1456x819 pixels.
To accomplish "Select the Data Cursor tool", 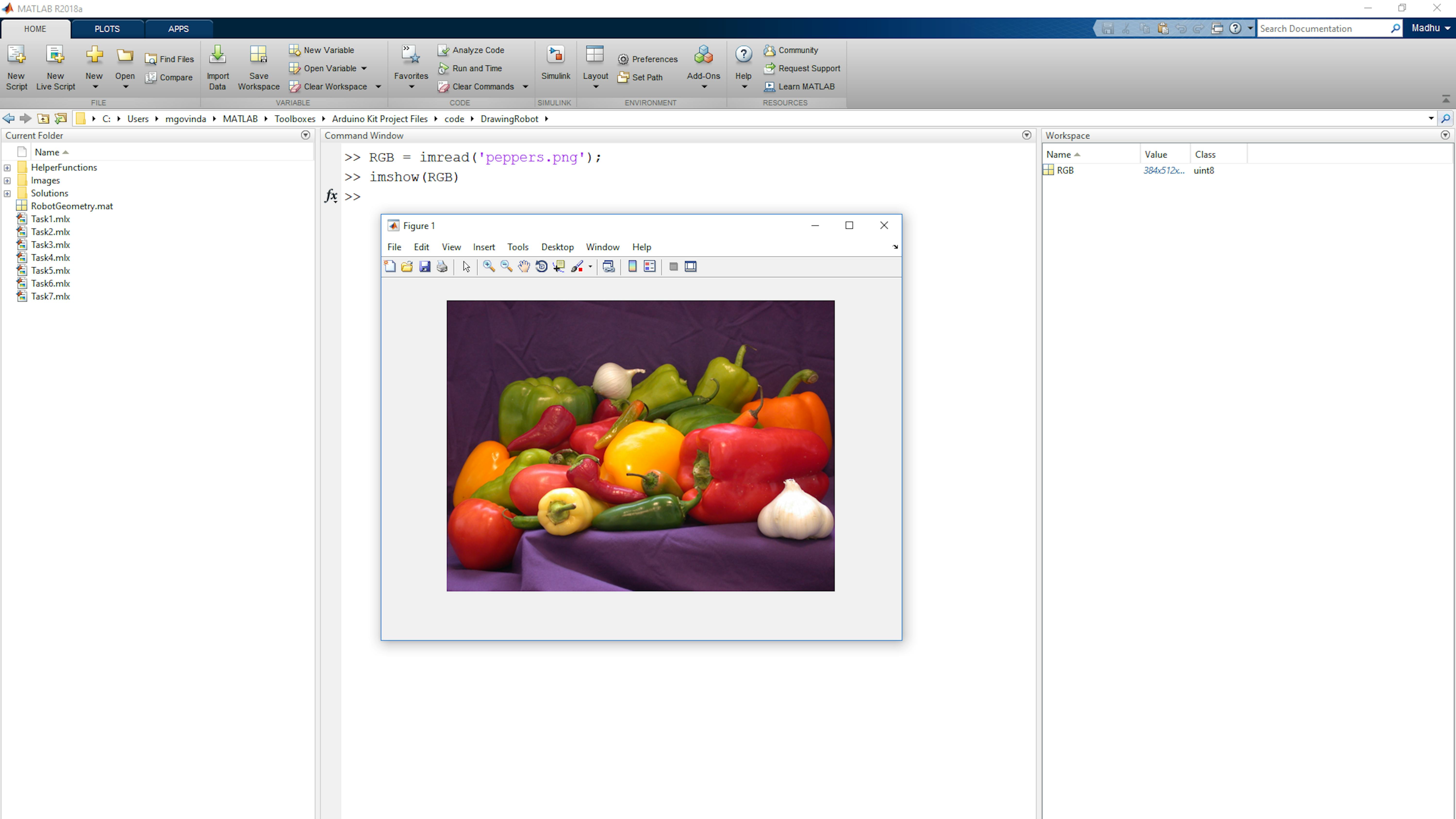I will 559,267.
